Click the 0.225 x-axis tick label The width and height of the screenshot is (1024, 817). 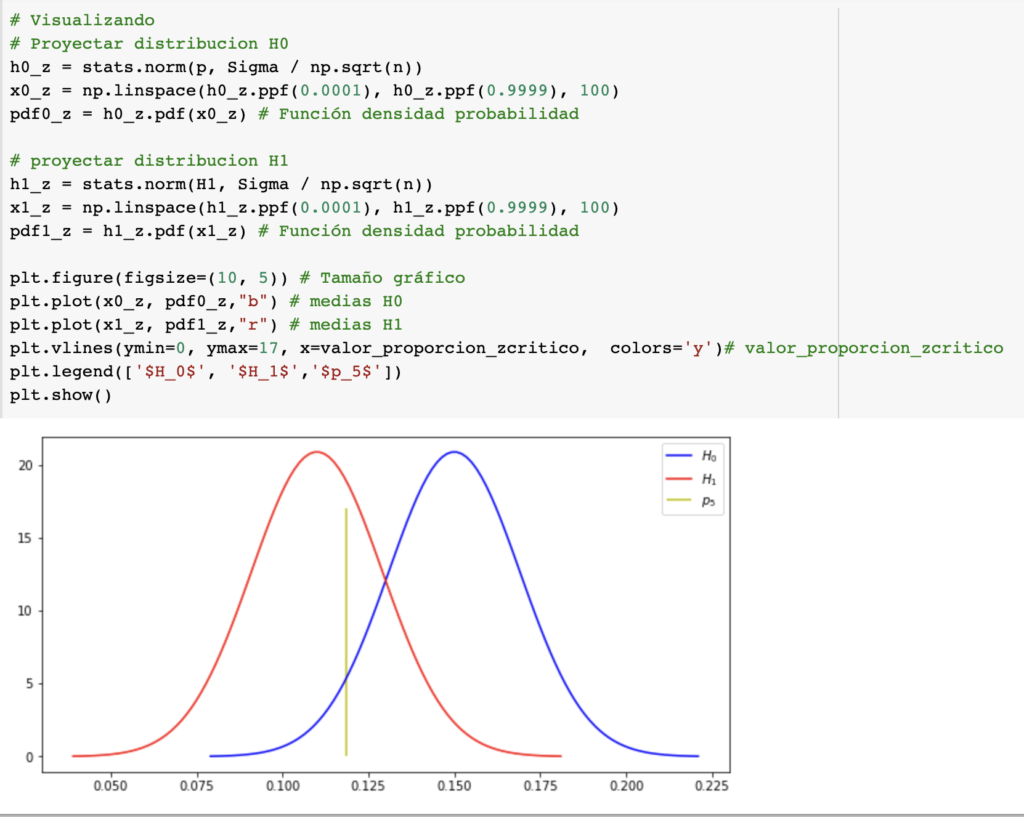[713, 786]
